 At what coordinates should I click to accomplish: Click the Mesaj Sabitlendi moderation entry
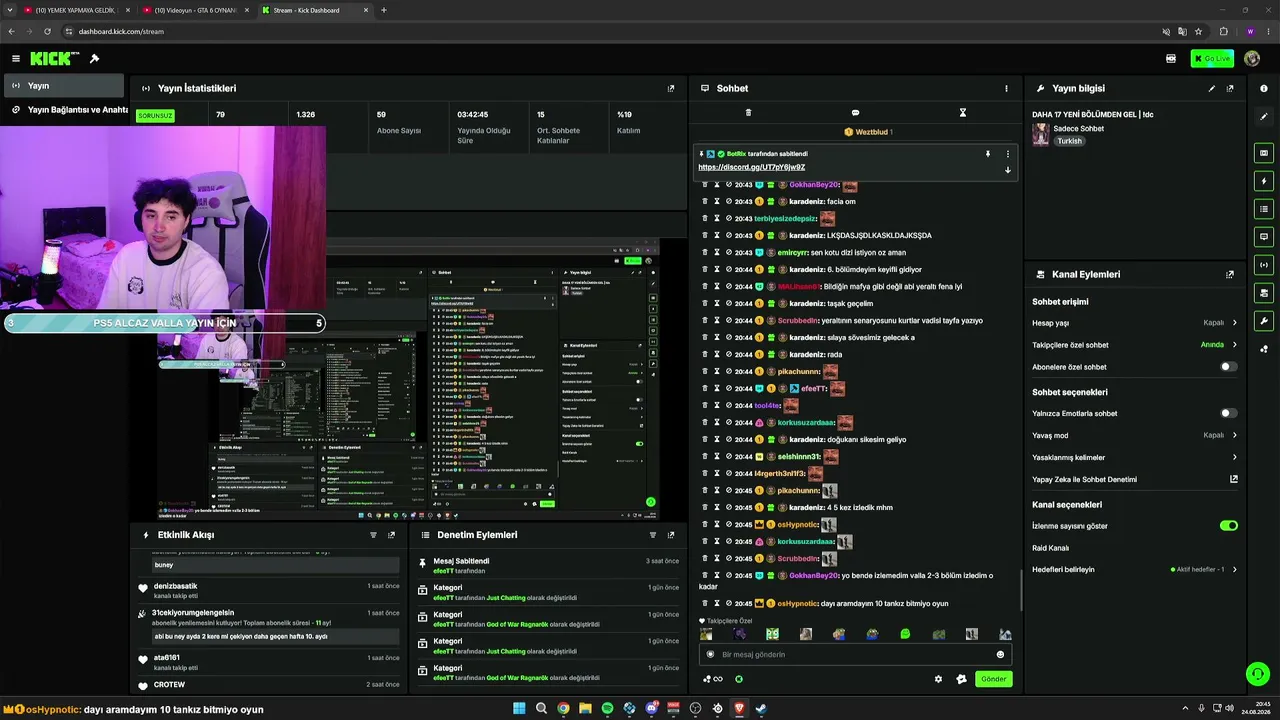point(548,565)
